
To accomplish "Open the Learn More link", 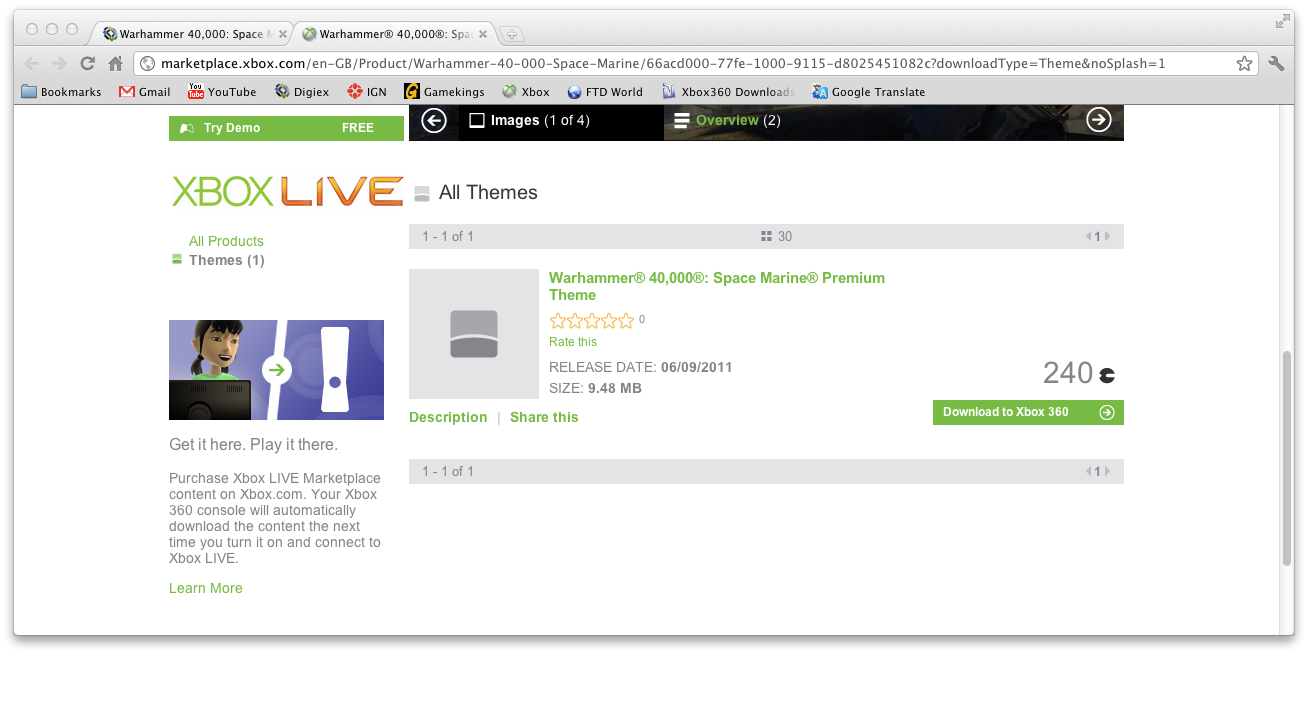I will [206, 588].
